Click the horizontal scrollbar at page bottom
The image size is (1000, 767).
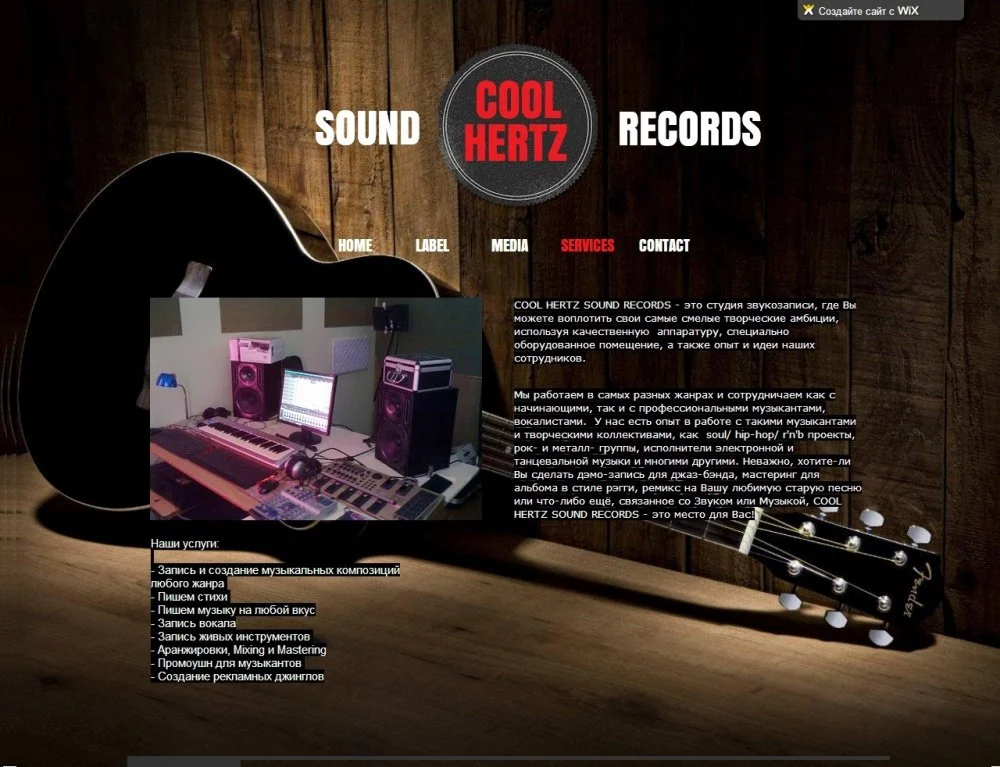click(x=500, y=760)
